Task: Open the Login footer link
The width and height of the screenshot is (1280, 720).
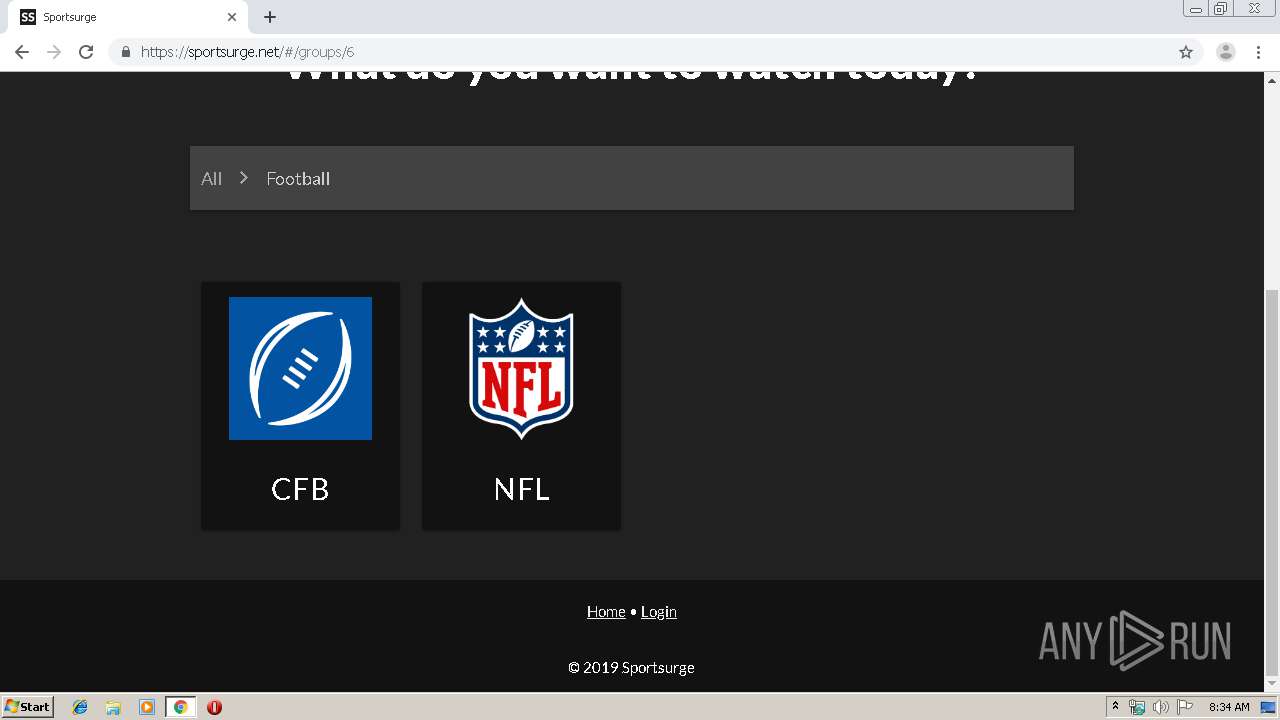Action: point(659,611)
